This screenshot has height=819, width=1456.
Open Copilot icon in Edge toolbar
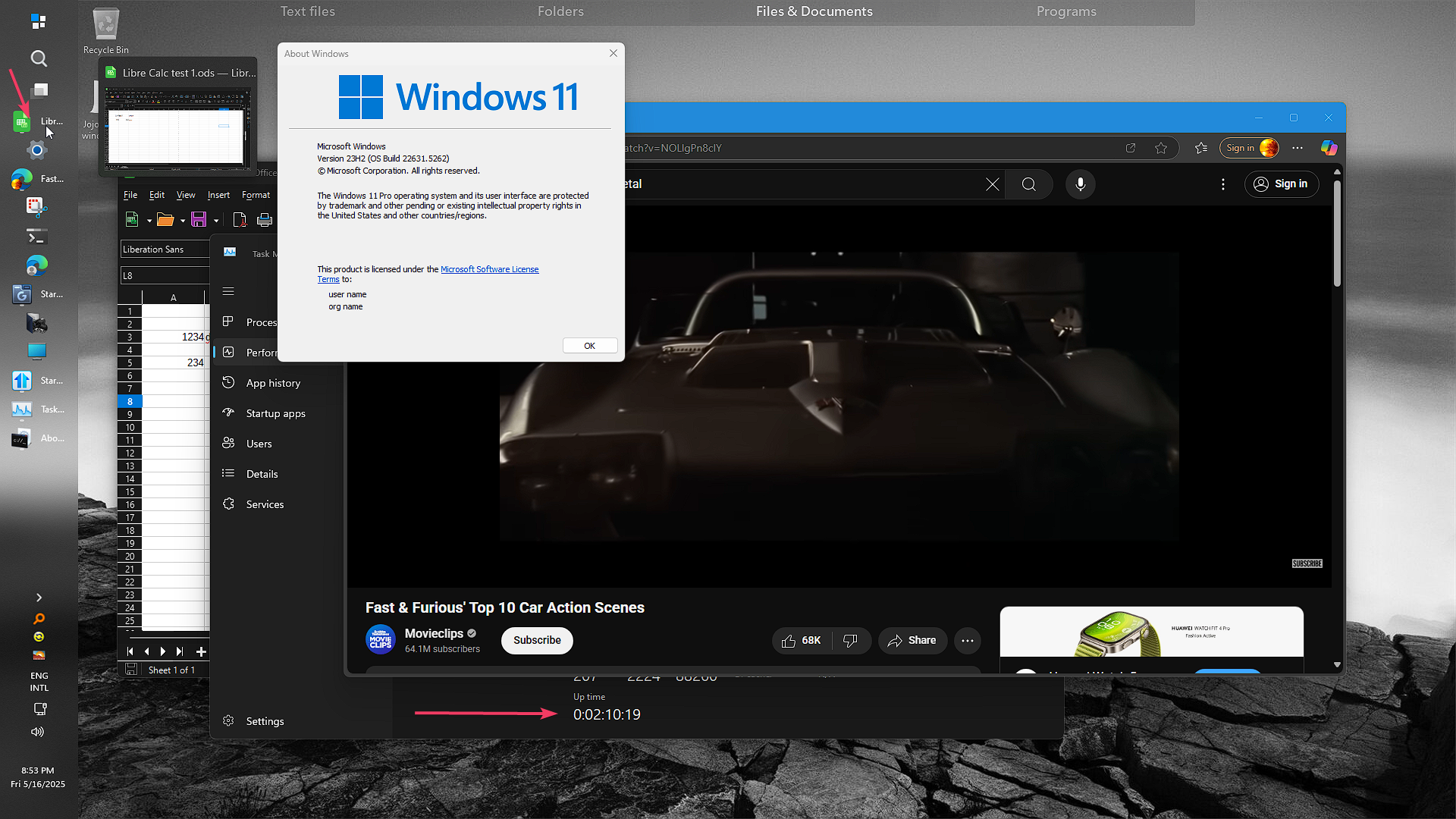(x=1329, y=148)
